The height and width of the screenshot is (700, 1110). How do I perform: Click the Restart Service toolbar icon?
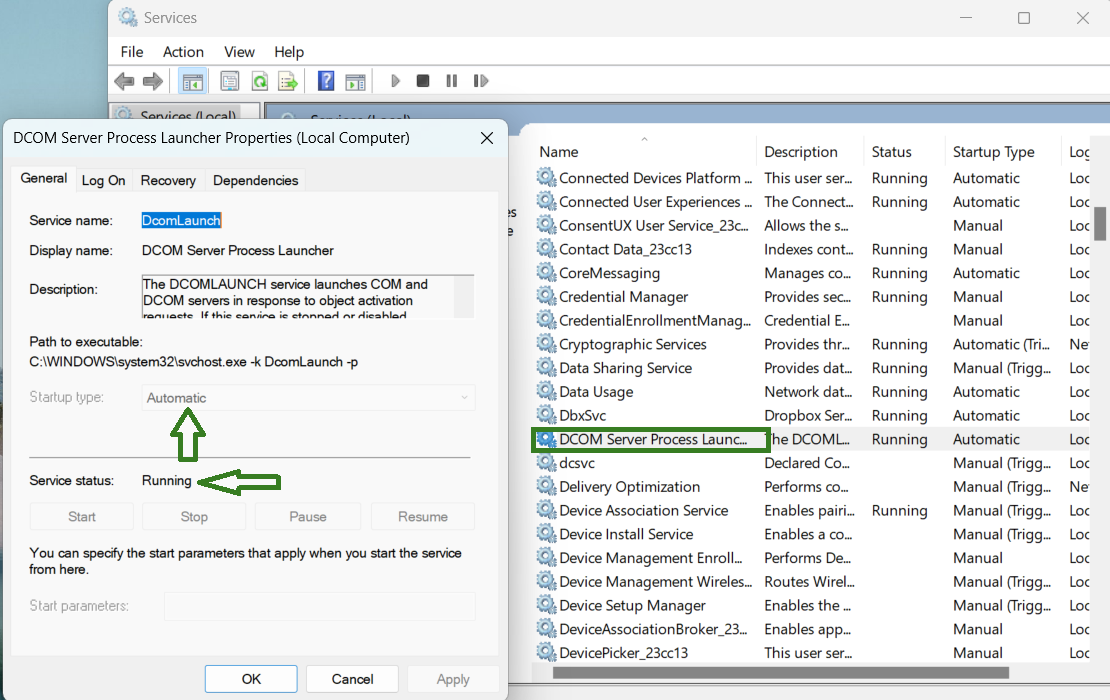tap(481, 81)
